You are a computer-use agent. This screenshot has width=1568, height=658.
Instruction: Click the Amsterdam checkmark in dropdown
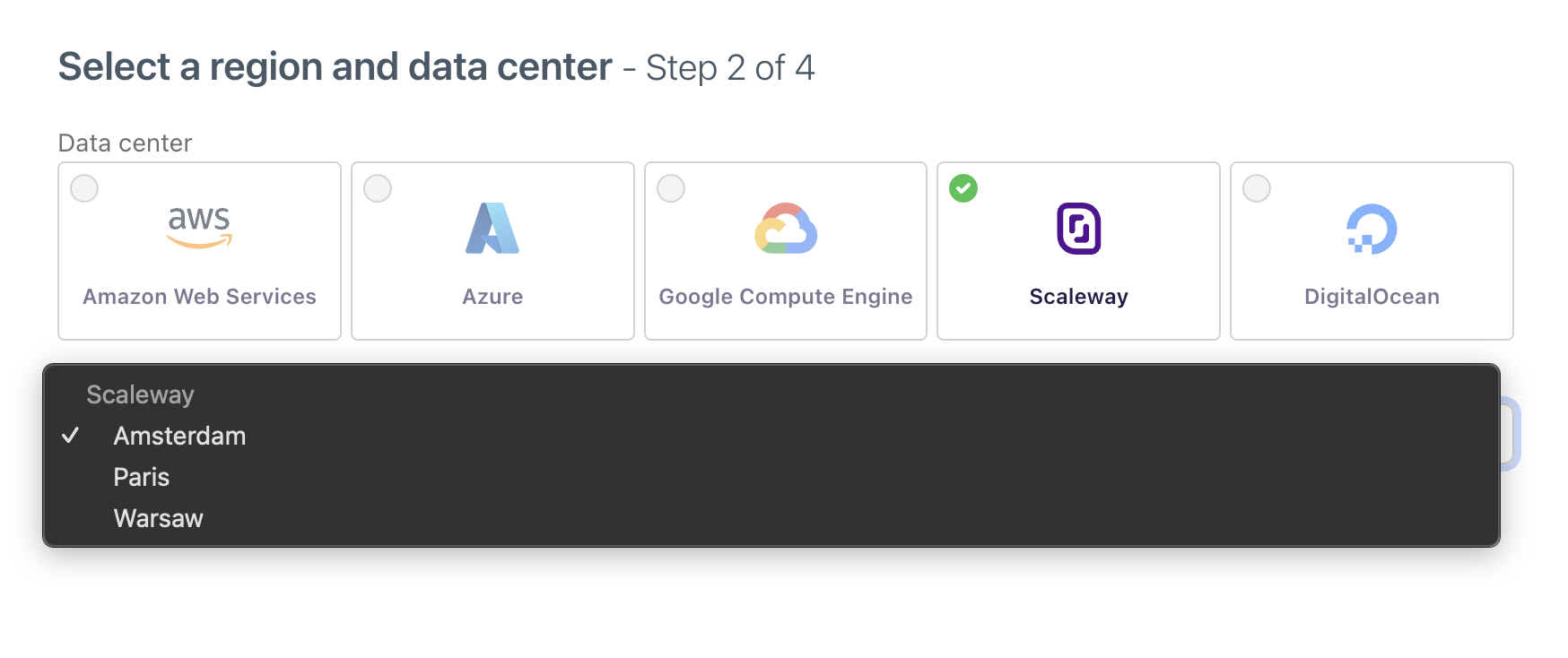(71, 436)
